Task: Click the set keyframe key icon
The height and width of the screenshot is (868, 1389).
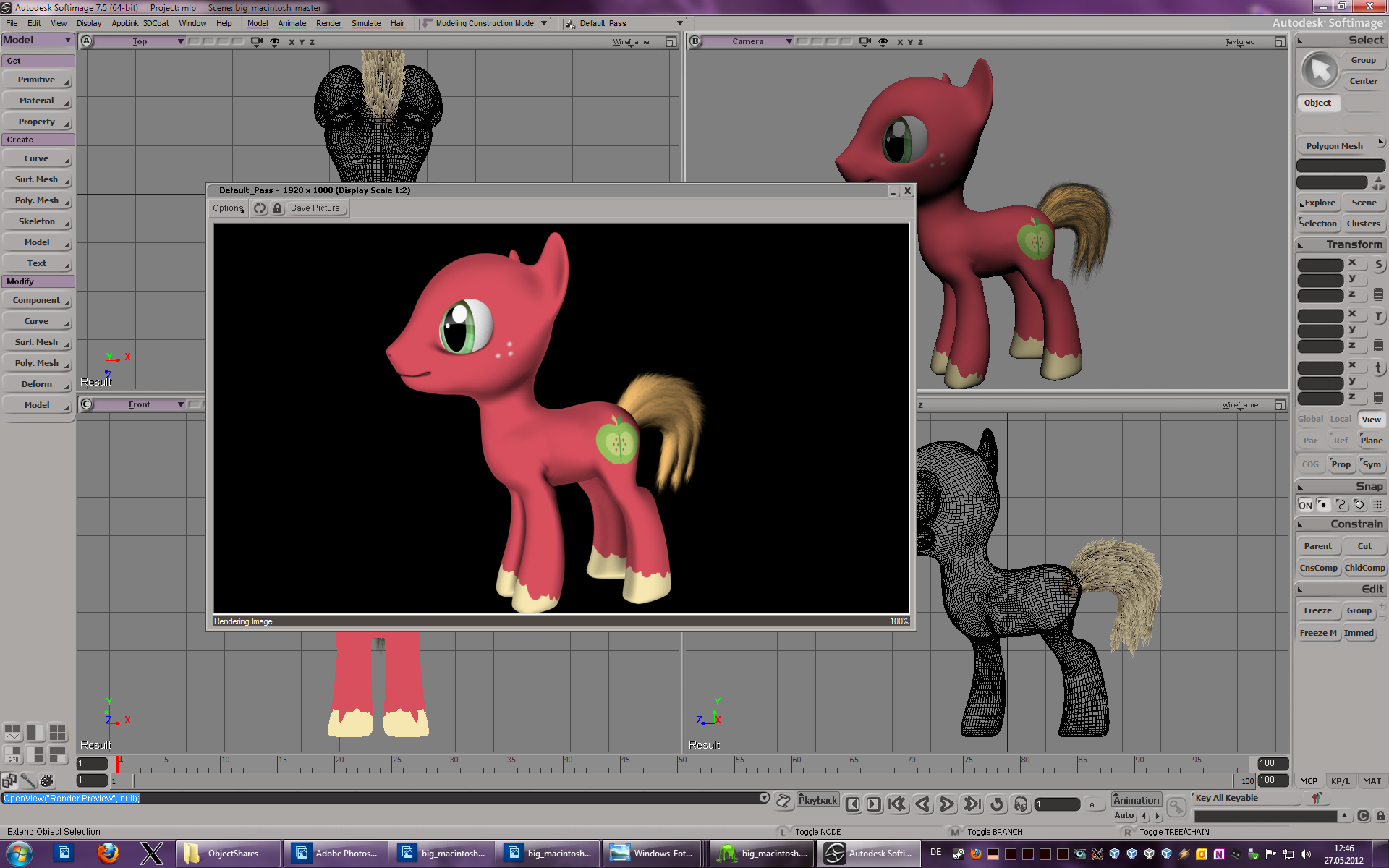Action: pos(1176,806)
